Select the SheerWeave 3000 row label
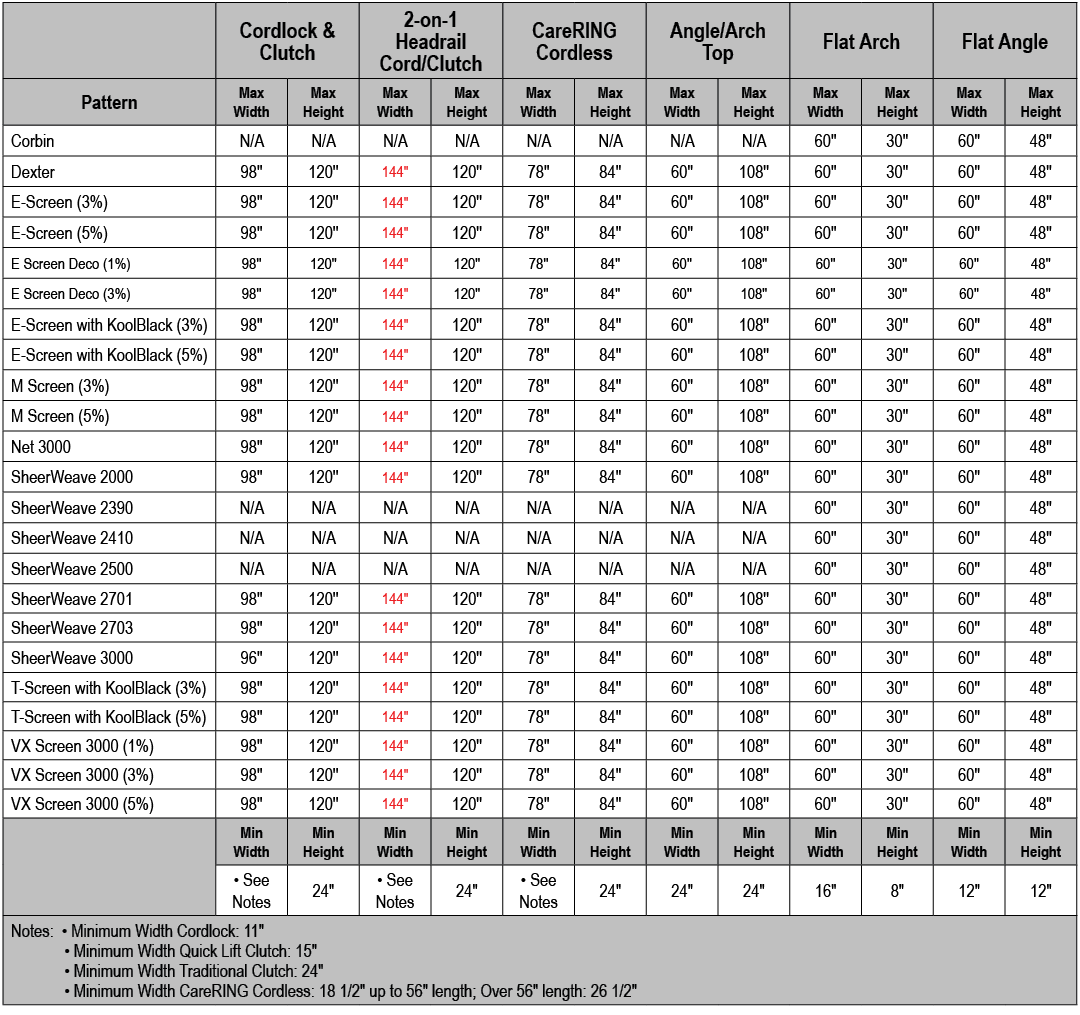 [x=72, y=658]
